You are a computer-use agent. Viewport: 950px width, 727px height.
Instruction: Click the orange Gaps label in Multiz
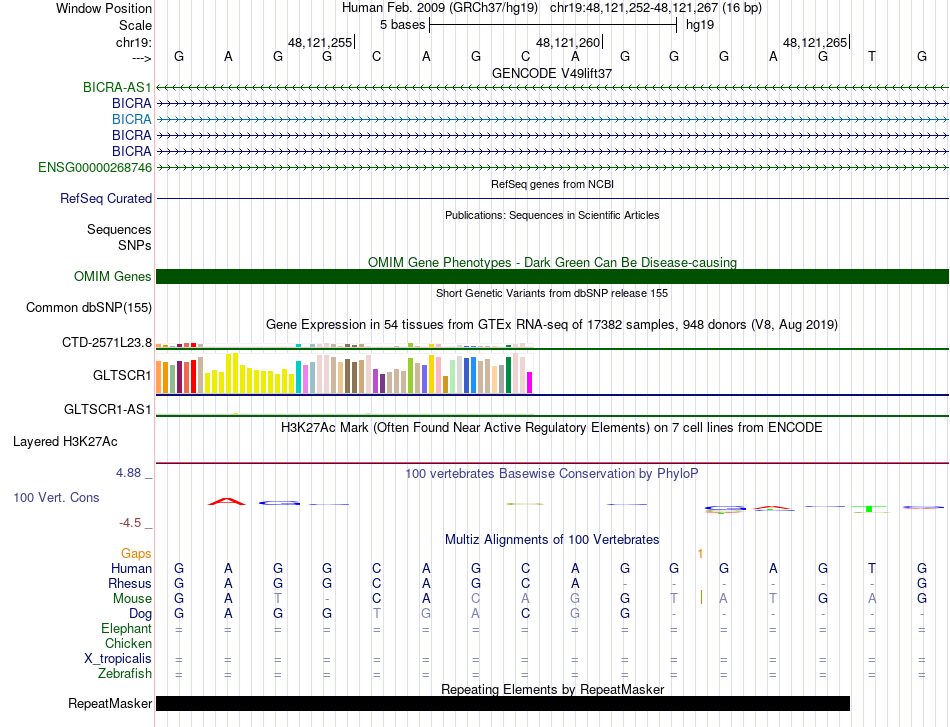point(136,553)
